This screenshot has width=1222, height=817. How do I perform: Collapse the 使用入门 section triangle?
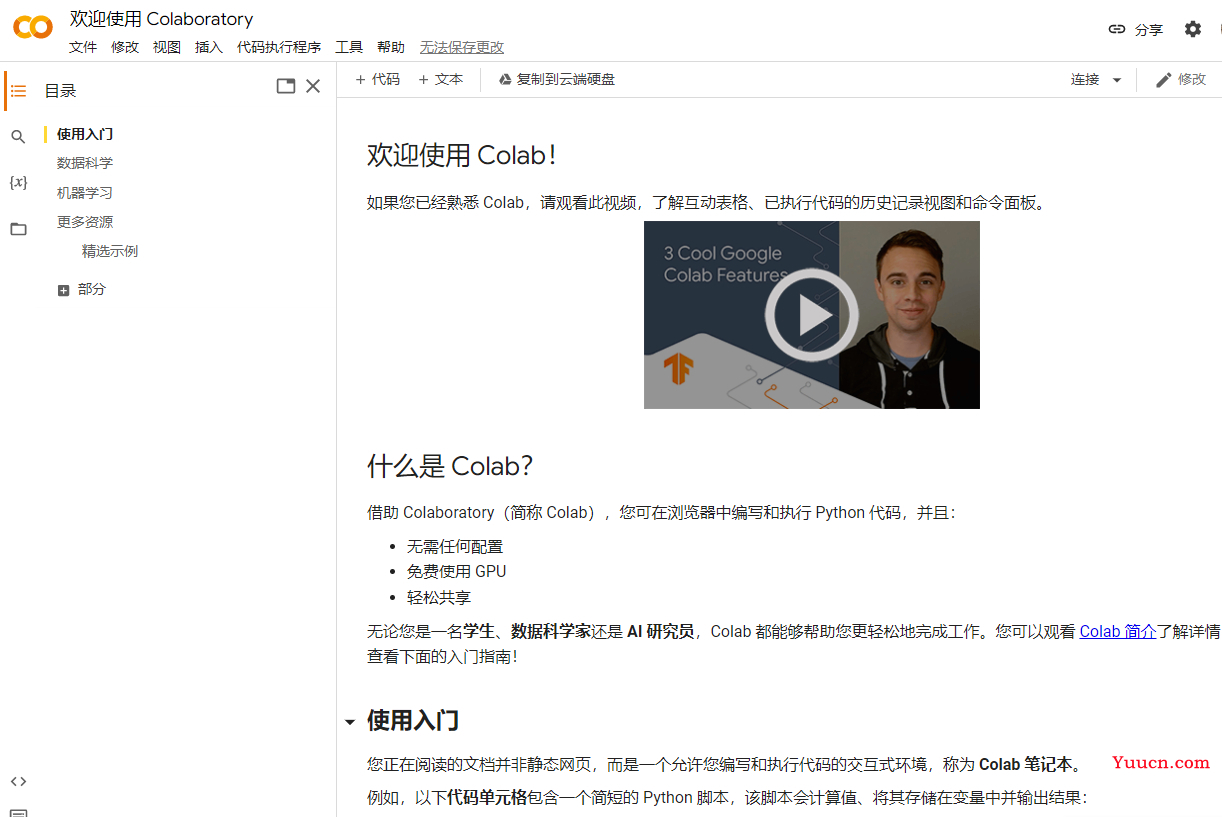pos(349,722)
